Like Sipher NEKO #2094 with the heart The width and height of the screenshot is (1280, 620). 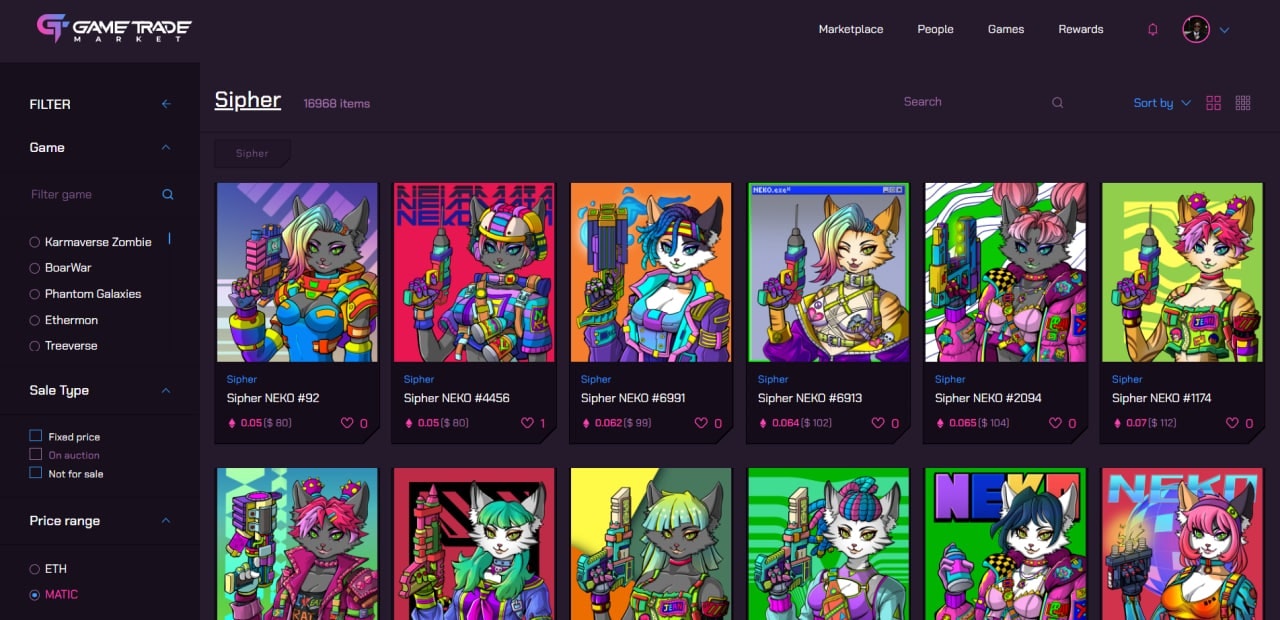(x=1055, y=423)
